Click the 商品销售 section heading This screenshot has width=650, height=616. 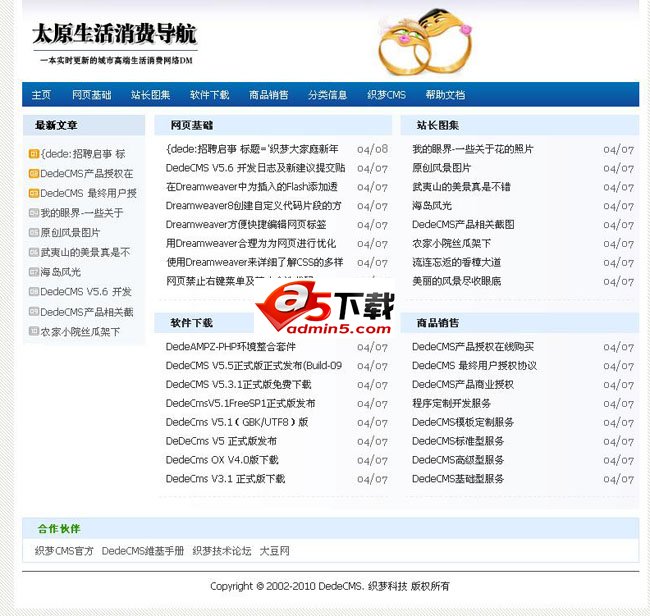(438, 323)
